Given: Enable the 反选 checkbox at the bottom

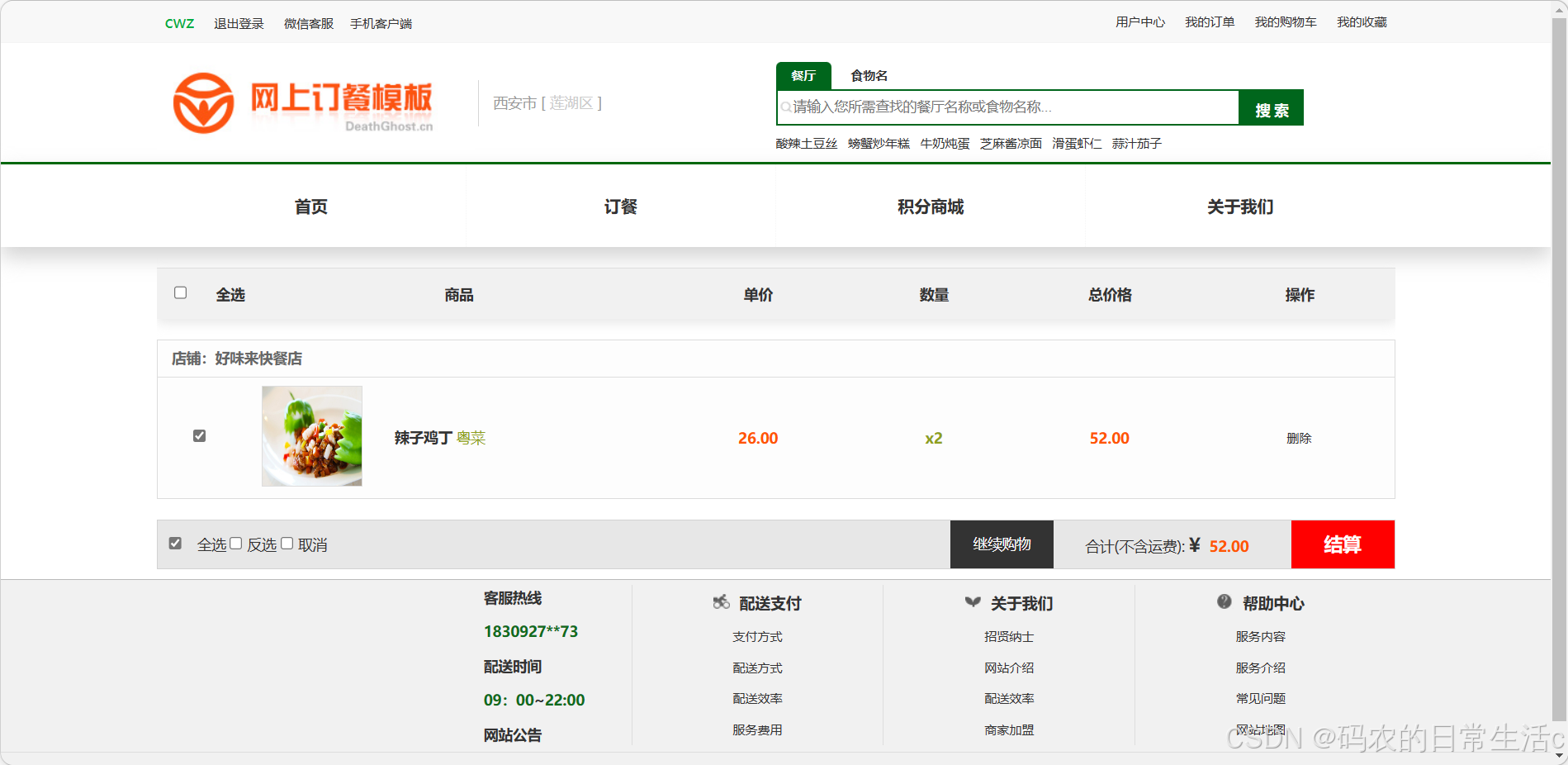Looking at the screenshot, I should click(236, 543).
